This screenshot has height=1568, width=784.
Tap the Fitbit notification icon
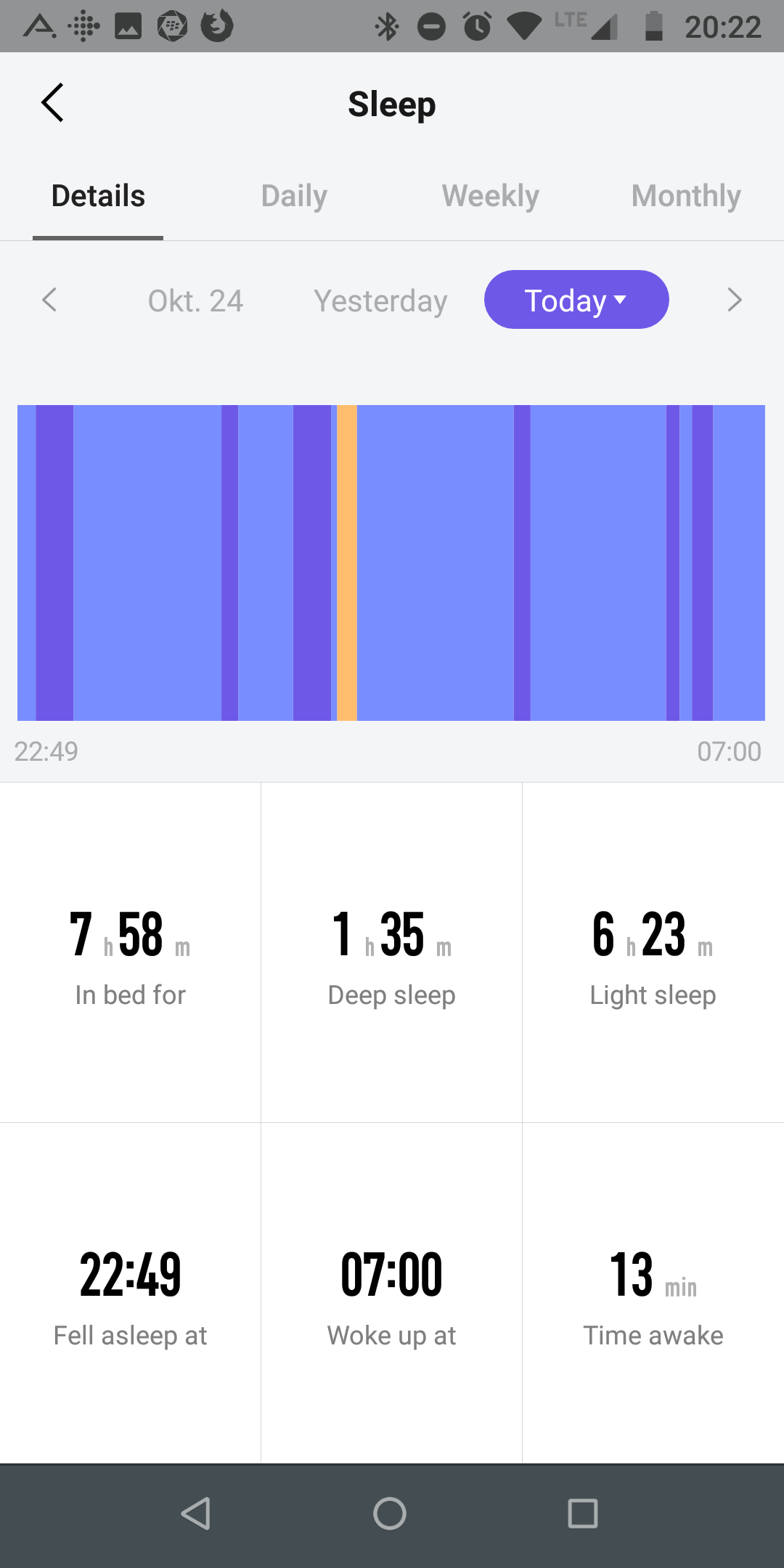coord(83,27)
